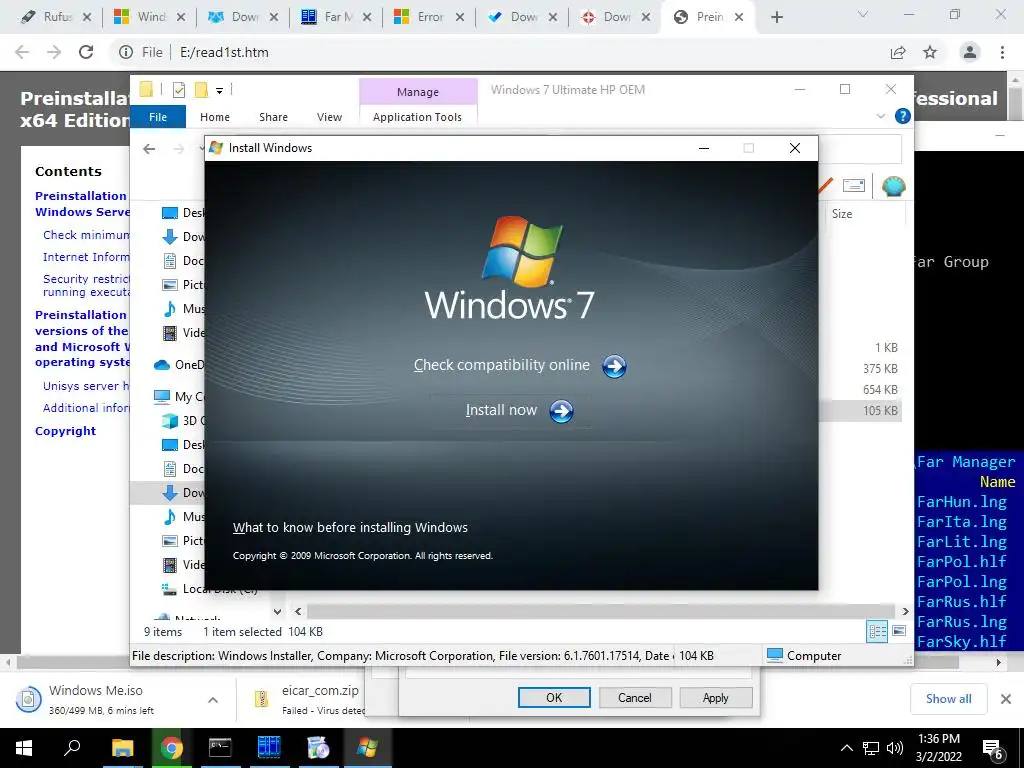Image resolution: width=1024 pixels, height=768 pixels.
Task: Switch to Chrome on taskbar
Action: click(x=171, y=748)
